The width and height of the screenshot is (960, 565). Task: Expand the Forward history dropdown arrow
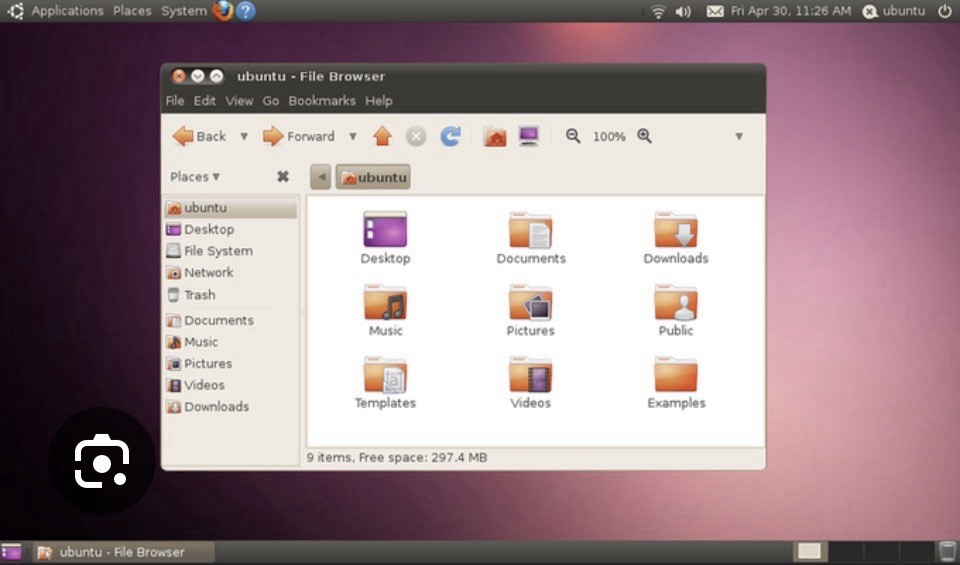pyautogui.click(x=353, y=136)
